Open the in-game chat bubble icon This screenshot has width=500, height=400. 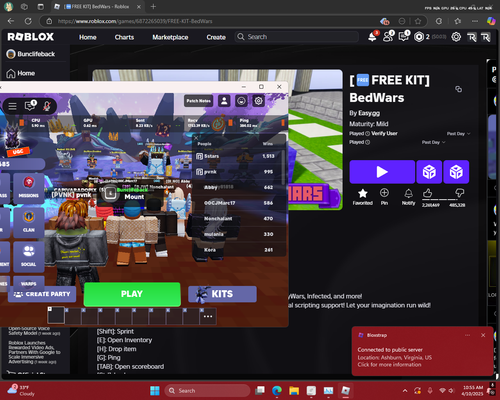pos(30,106)
